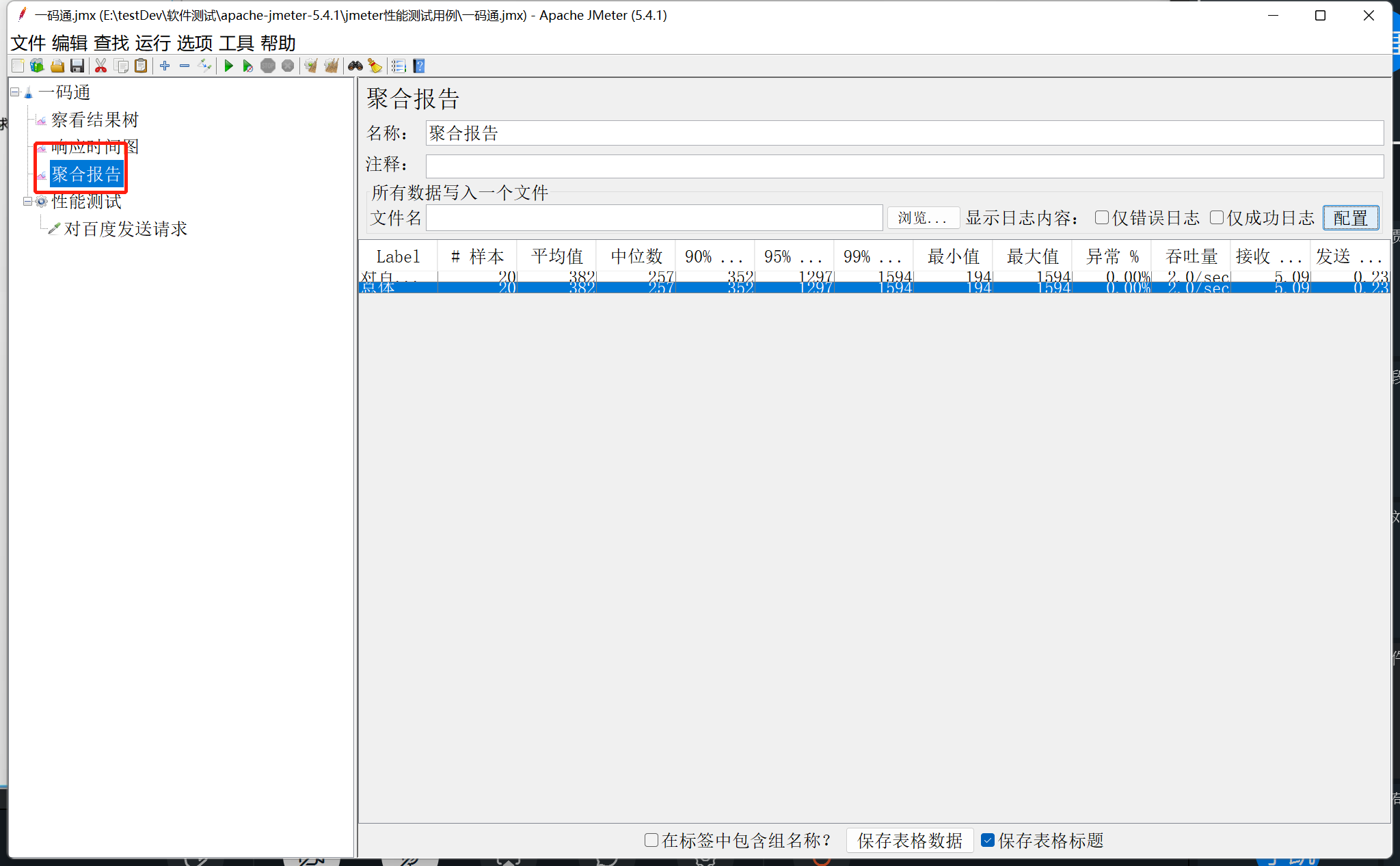Enable the 仅成功日志 checkbox
The width and height of the screenshot is (1400, 866).
point(1216,217)
